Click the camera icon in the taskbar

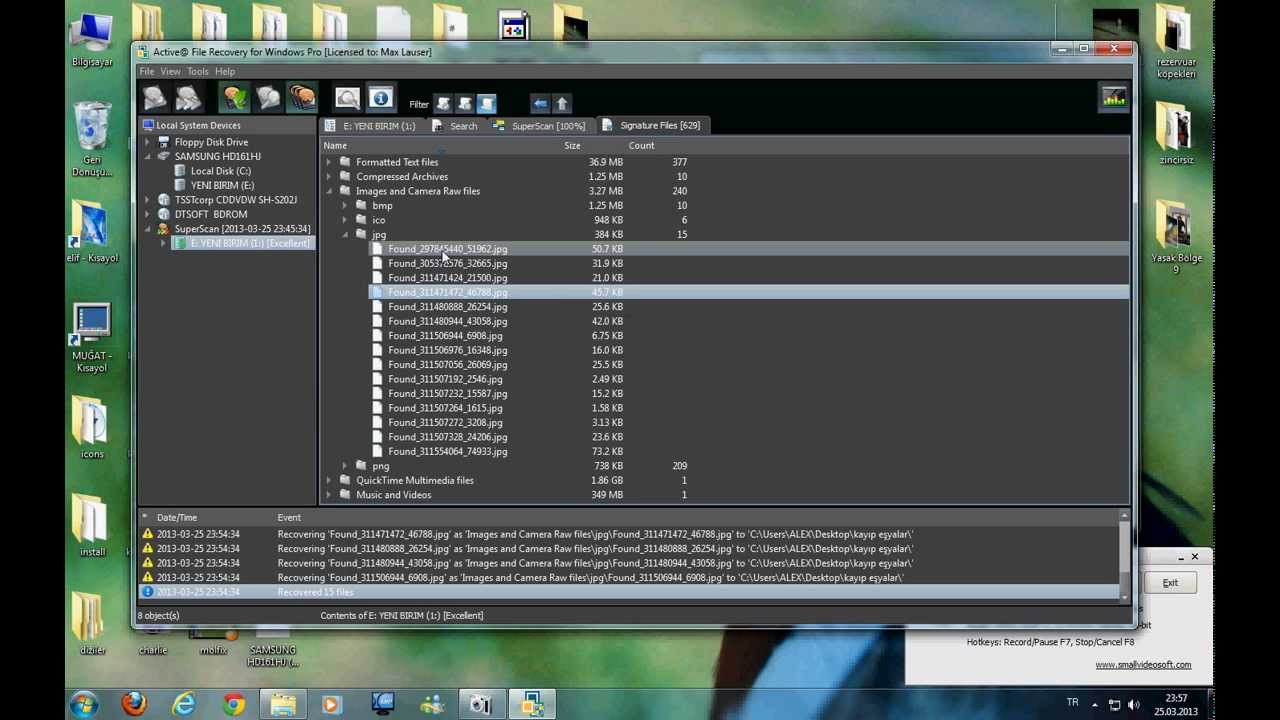[x=481, y=704]
